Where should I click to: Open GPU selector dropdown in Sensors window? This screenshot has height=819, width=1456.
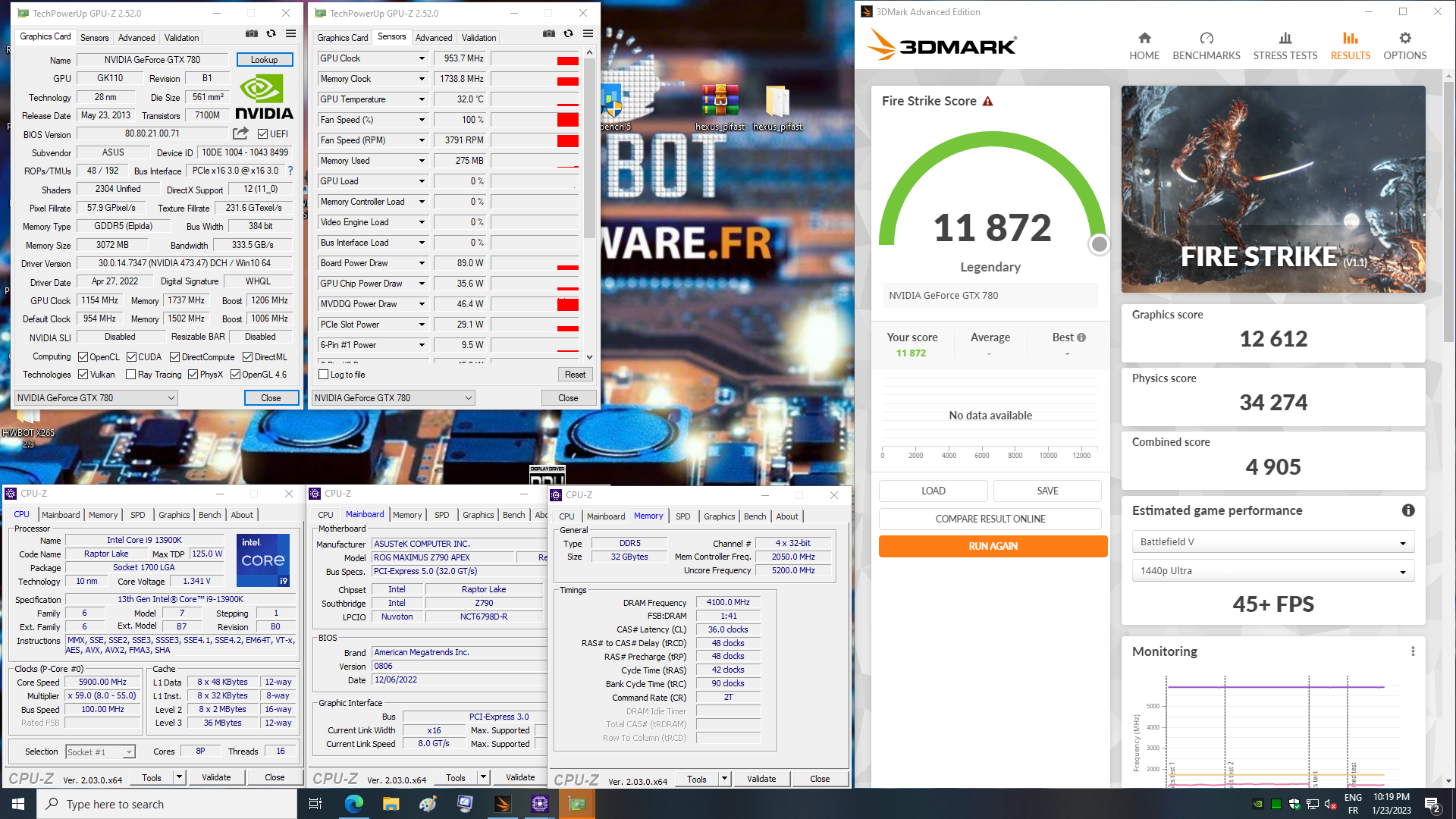tap(394, 397)
